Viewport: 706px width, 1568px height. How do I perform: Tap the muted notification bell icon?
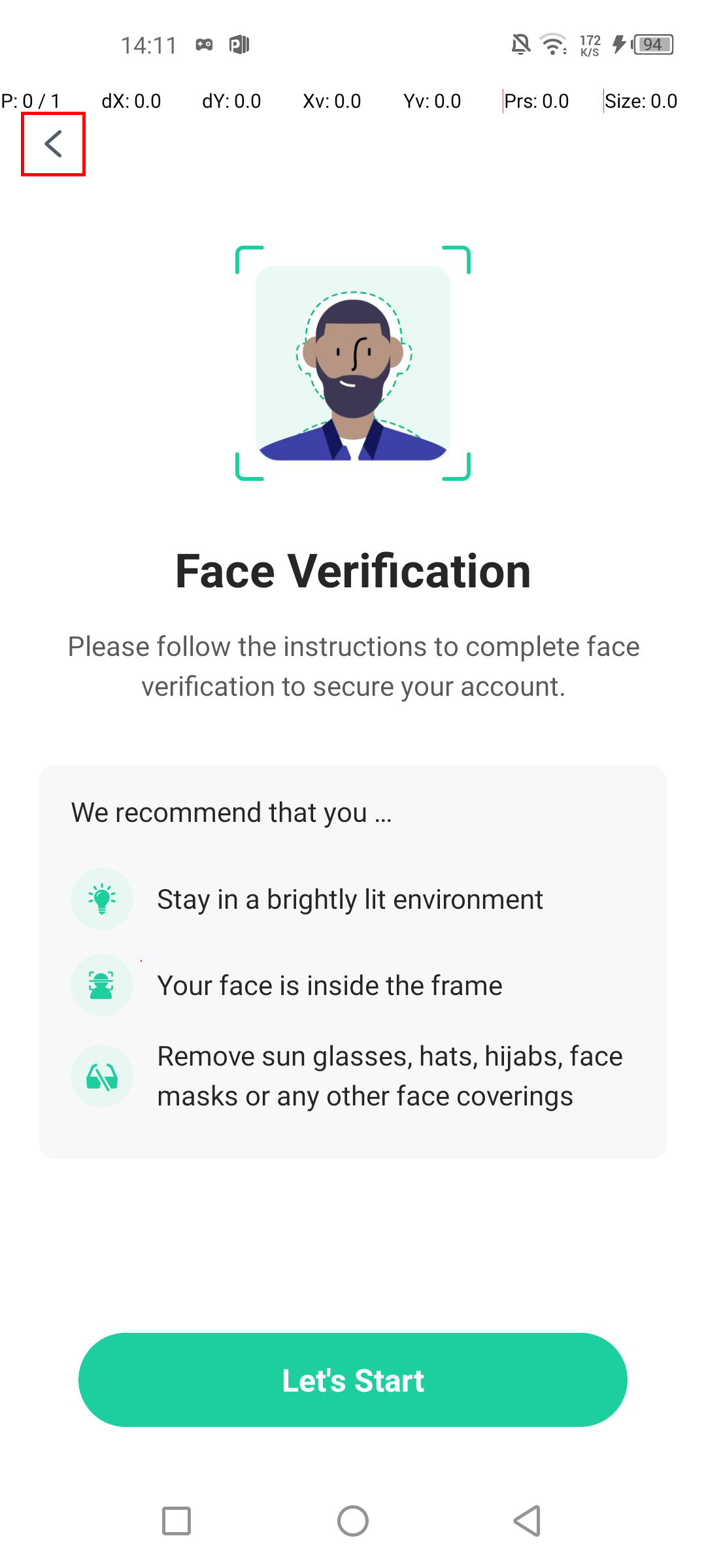(520, 44)
